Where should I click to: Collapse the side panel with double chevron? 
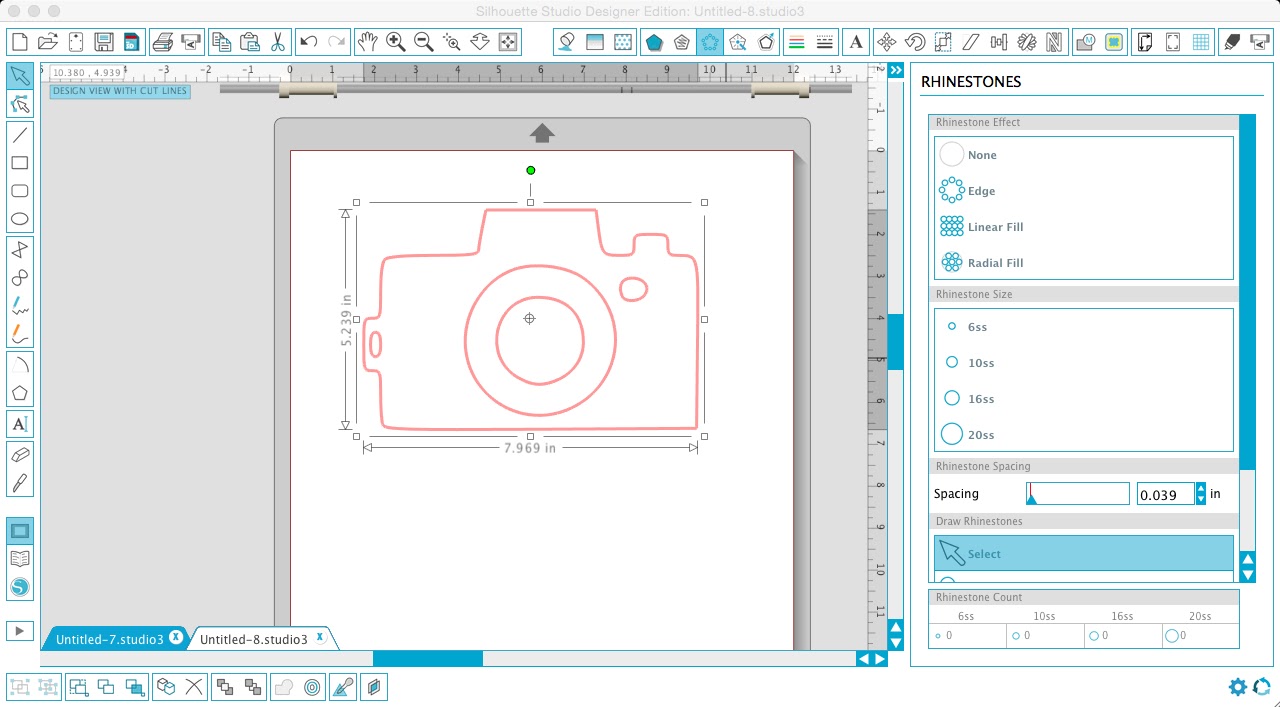coord(896,70)
